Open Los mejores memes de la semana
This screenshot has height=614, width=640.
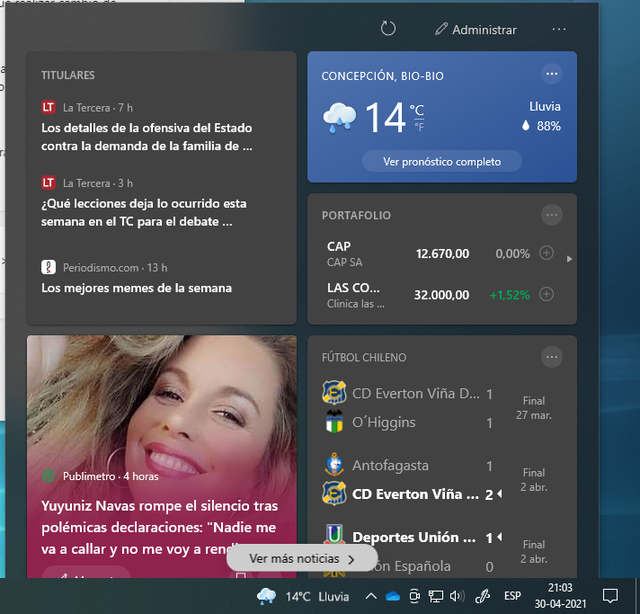tap(136, 288)
